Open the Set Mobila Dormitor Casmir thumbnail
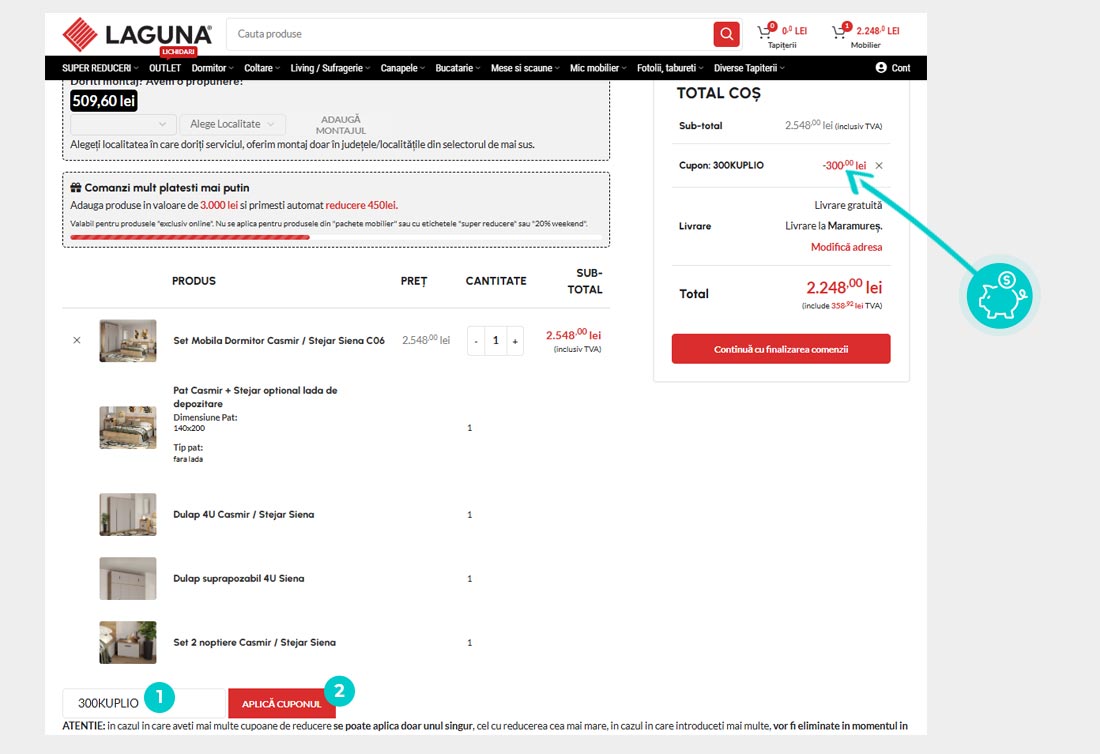The height and width of the screenshot is (754, 1100). click(x=128, y=341)
